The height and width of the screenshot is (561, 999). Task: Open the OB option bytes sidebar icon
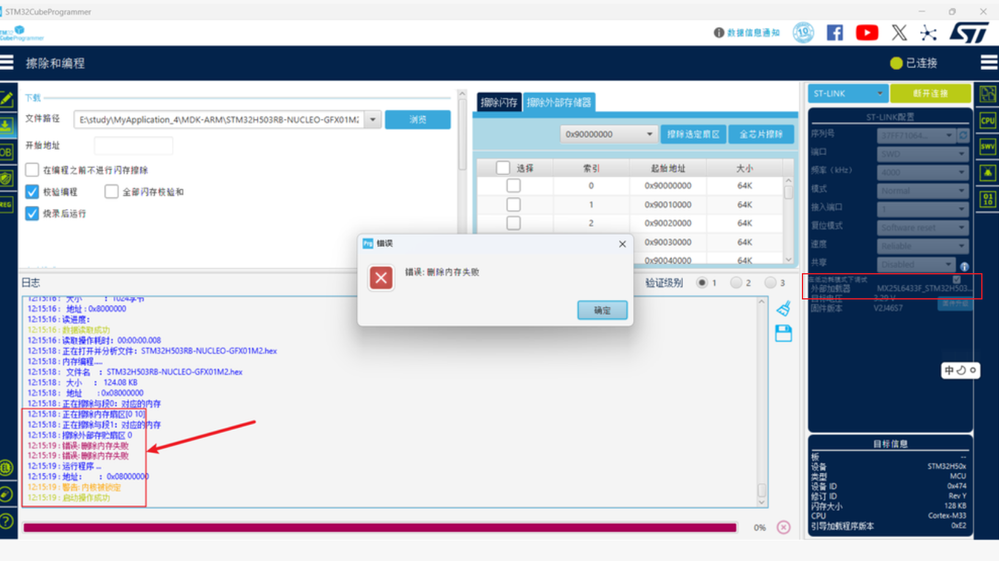(x=6, y=152)
